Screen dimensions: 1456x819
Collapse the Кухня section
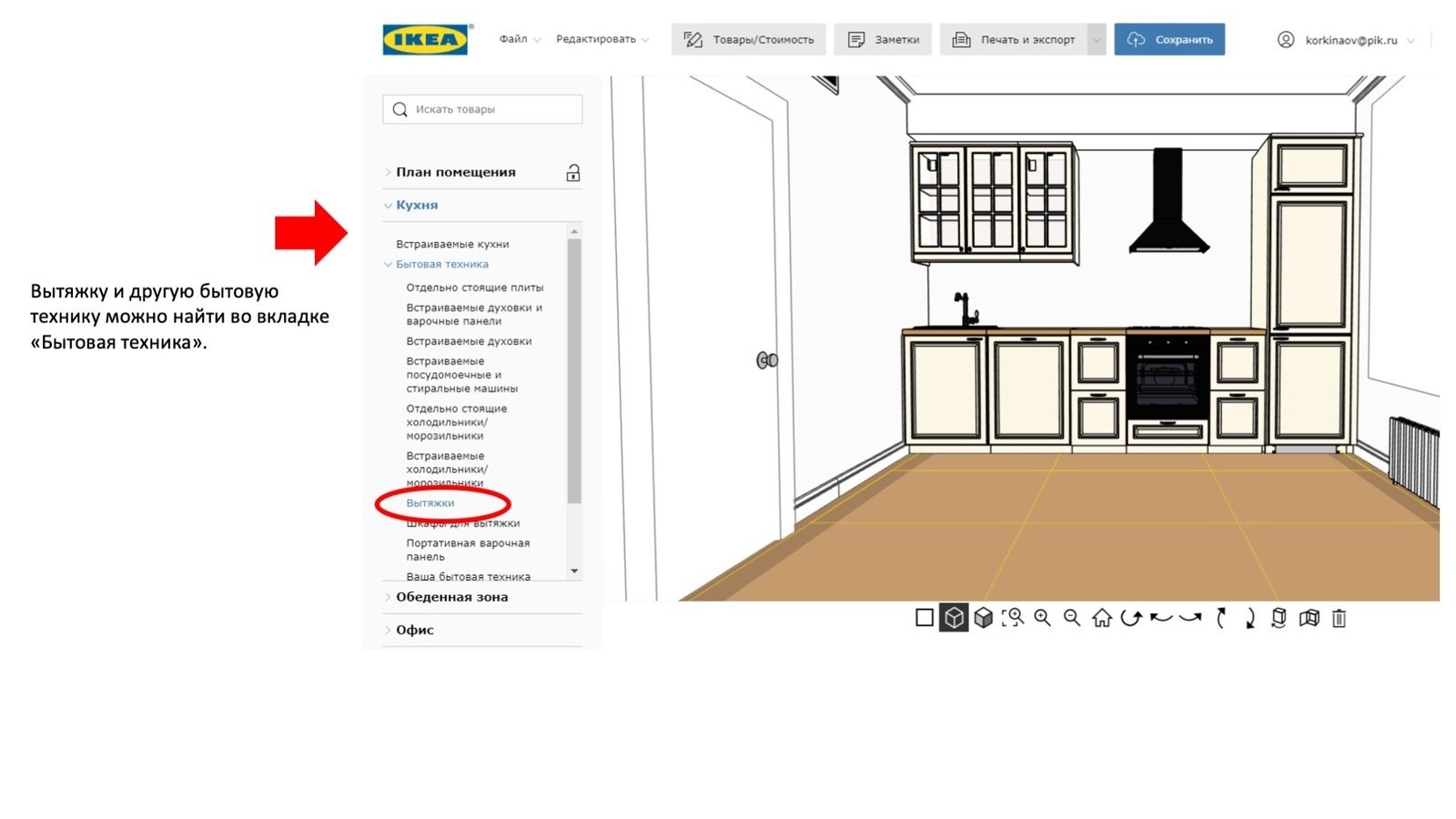click(416, 206)
